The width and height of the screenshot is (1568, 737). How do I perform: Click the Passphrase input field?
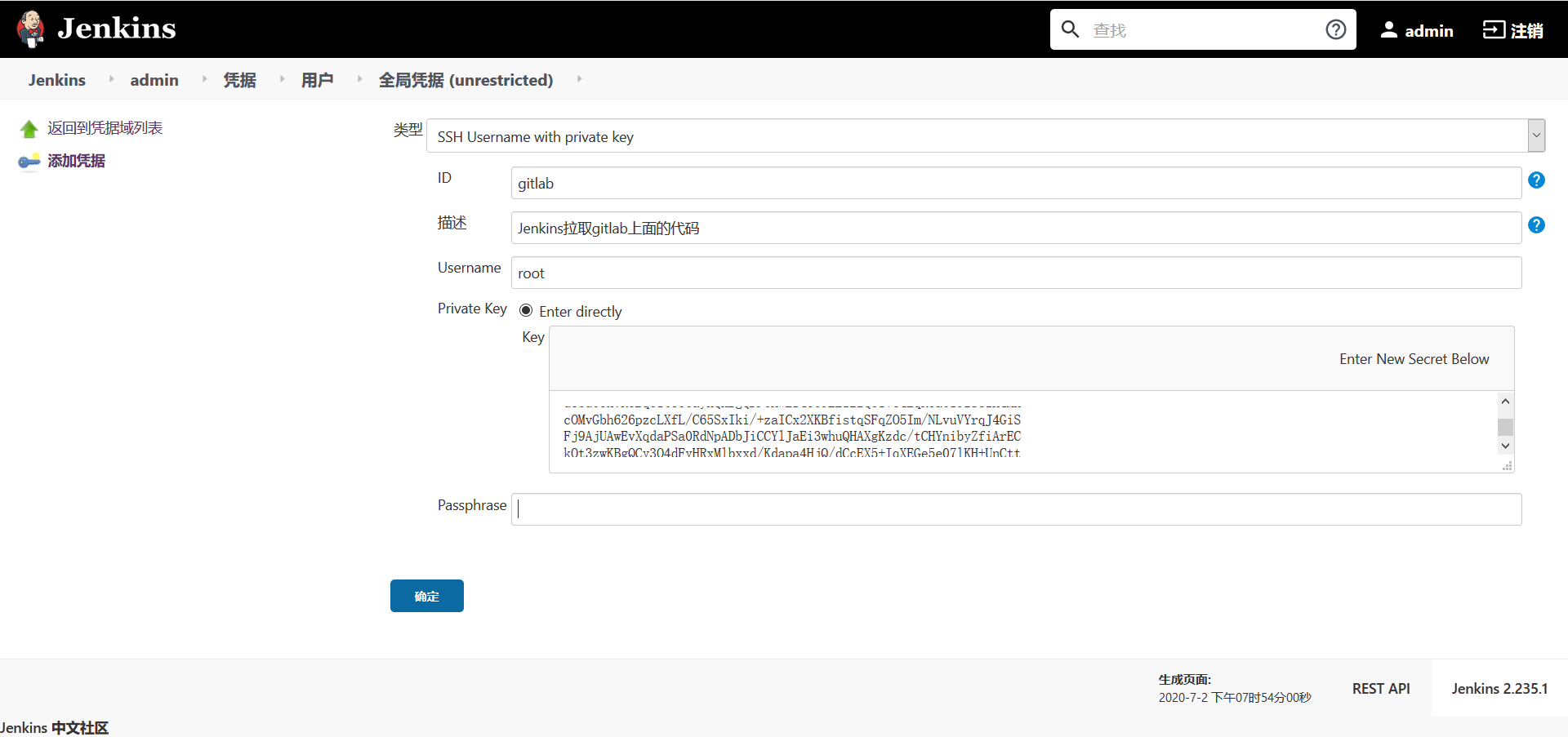click(x=1016, y=509)
